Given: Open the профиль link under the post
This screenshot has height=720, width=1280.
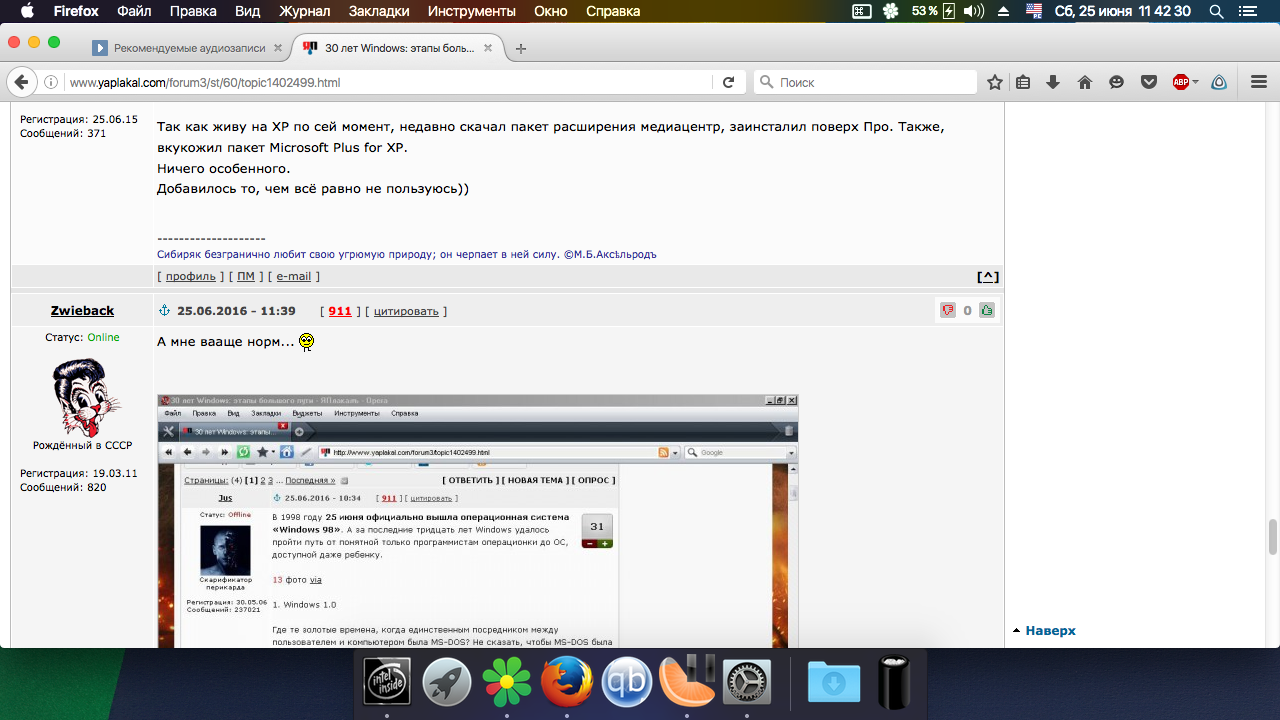Looking at the screenshot, I should [x=190, y=276].
